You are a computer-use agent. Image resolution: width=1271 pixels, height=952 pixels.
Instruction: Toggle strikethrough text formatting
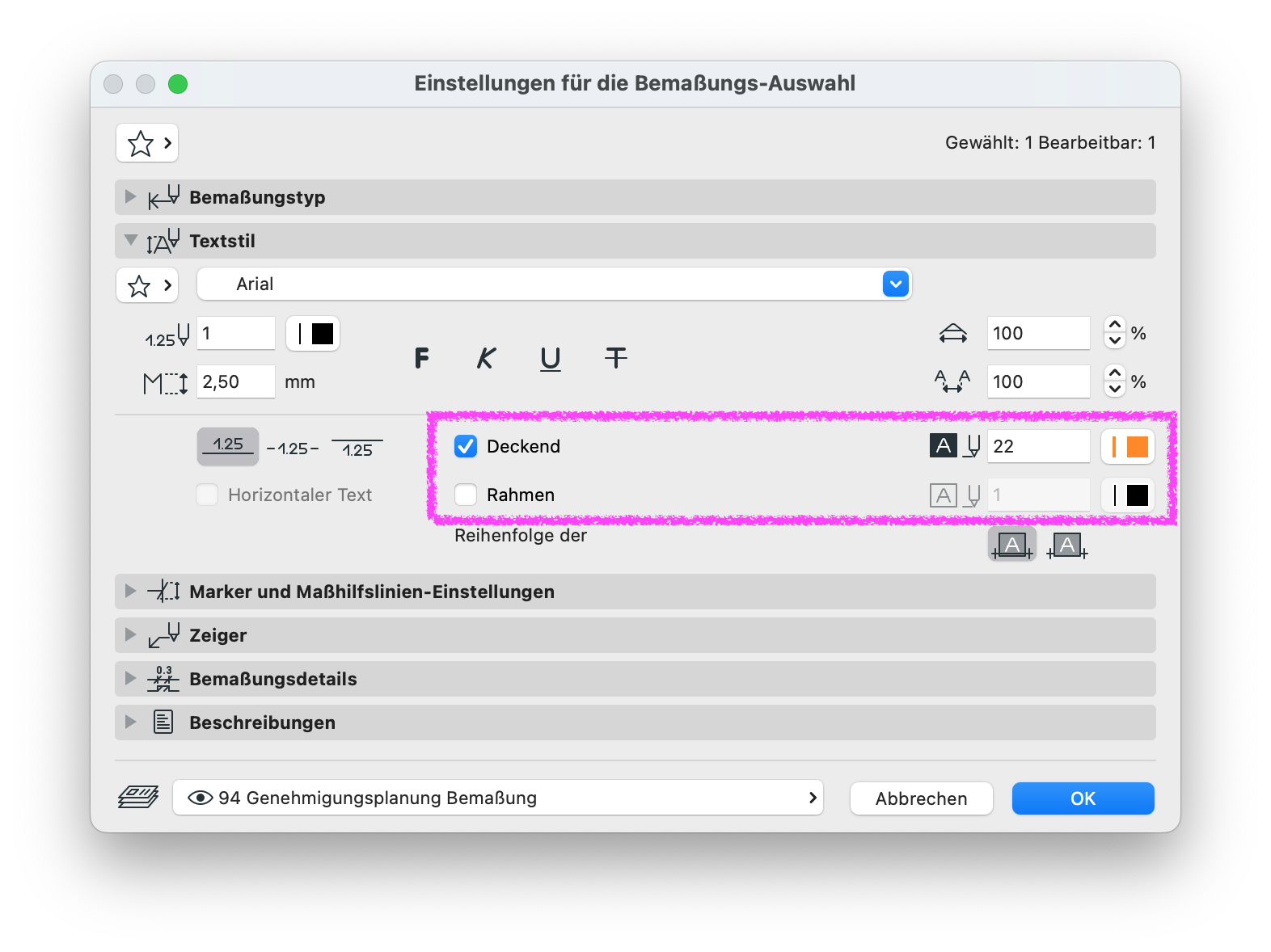coord(615,358)
